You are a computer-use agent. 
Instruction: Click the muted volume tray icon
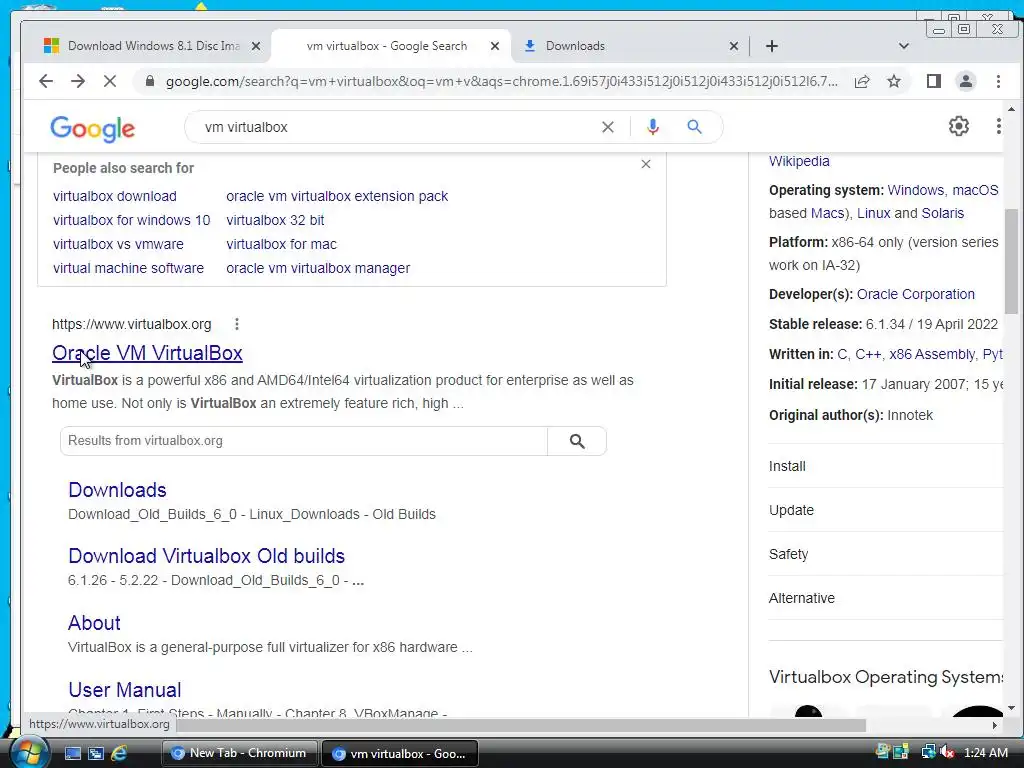[x=947, y=752]
